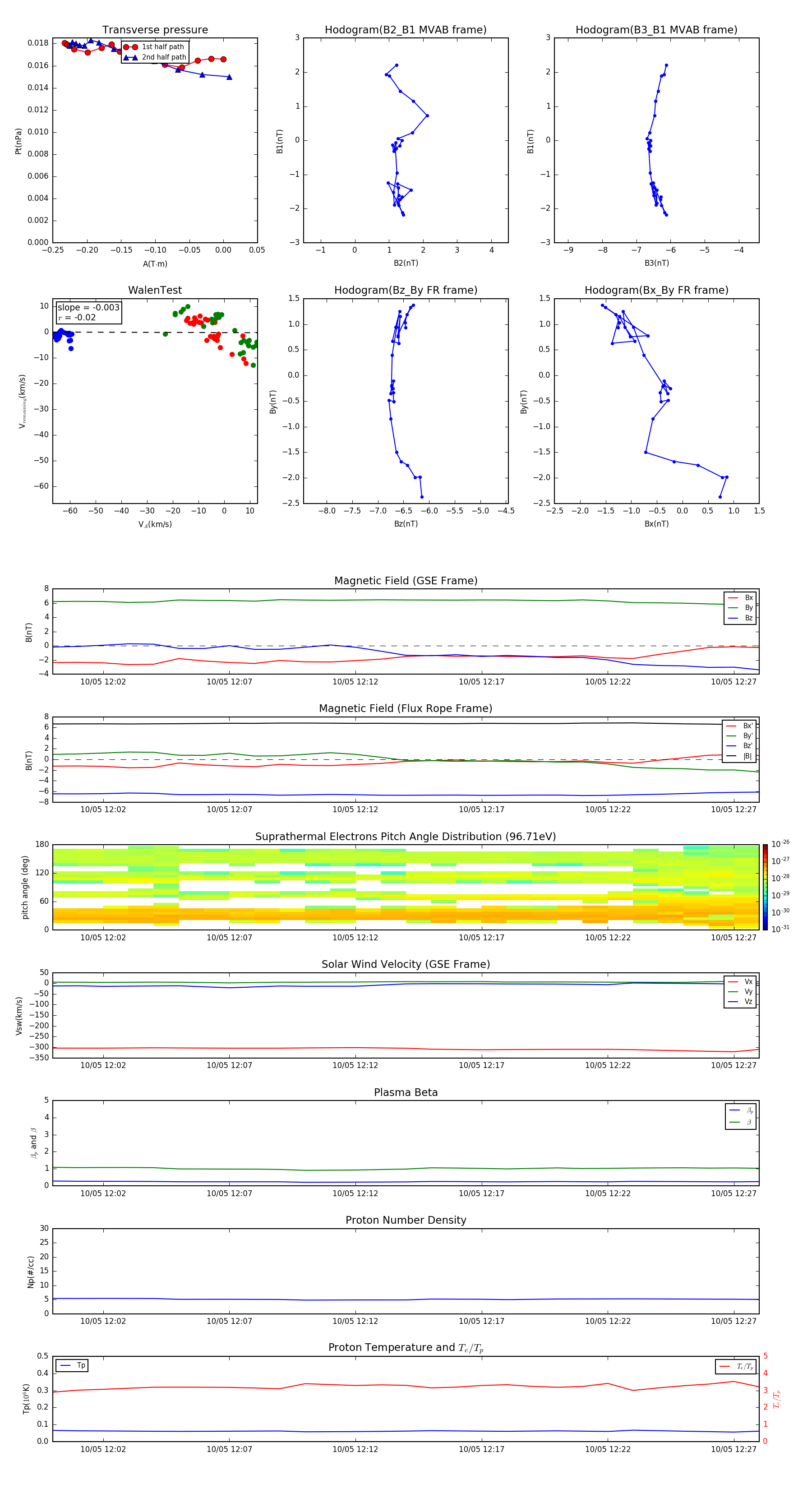
Task: Click the "Magnetic Field (Flux Rope Frame)" title
Action: click(x=406, y=709)
